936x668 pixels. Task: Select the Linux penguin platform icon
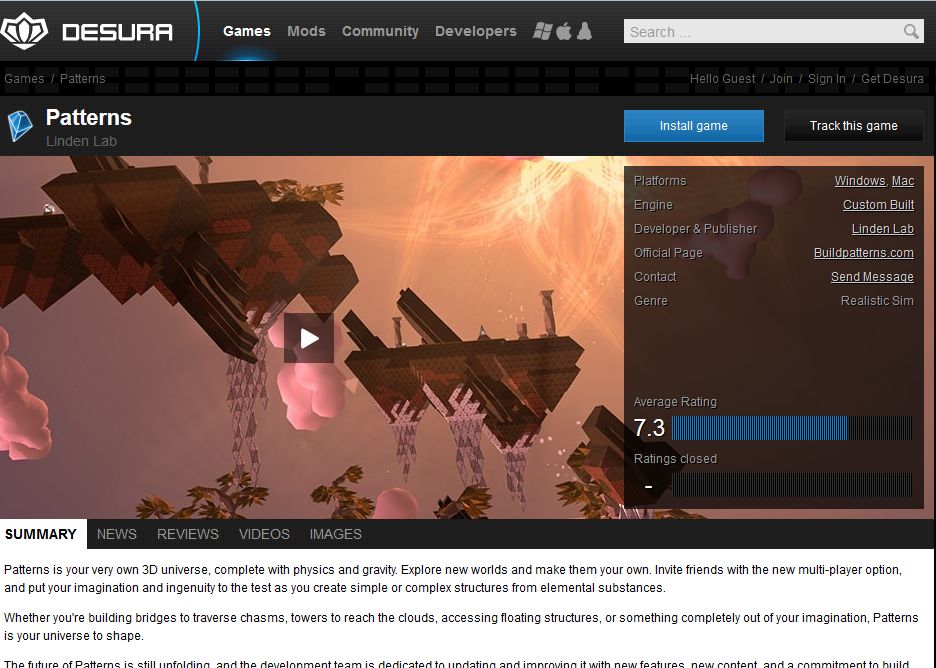(x=584, y=31)
